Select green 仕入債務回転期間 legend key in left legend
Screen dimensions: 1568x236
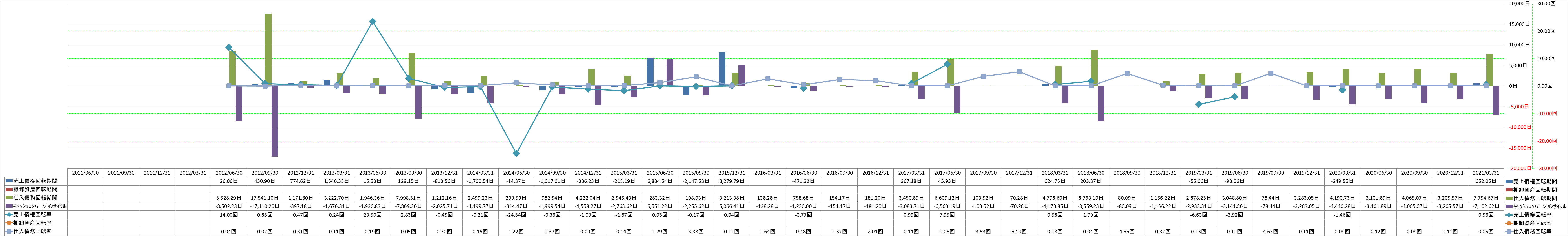tap(9, 198)
